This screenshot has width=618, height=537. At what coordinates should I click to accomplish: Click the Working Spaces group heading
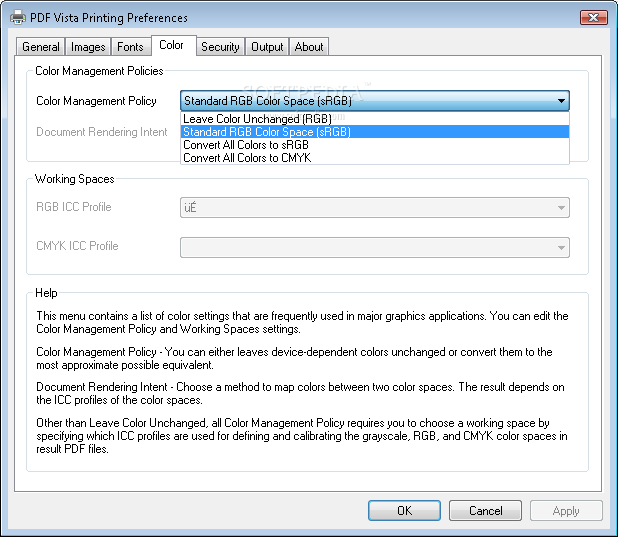(x=74, y=179)
